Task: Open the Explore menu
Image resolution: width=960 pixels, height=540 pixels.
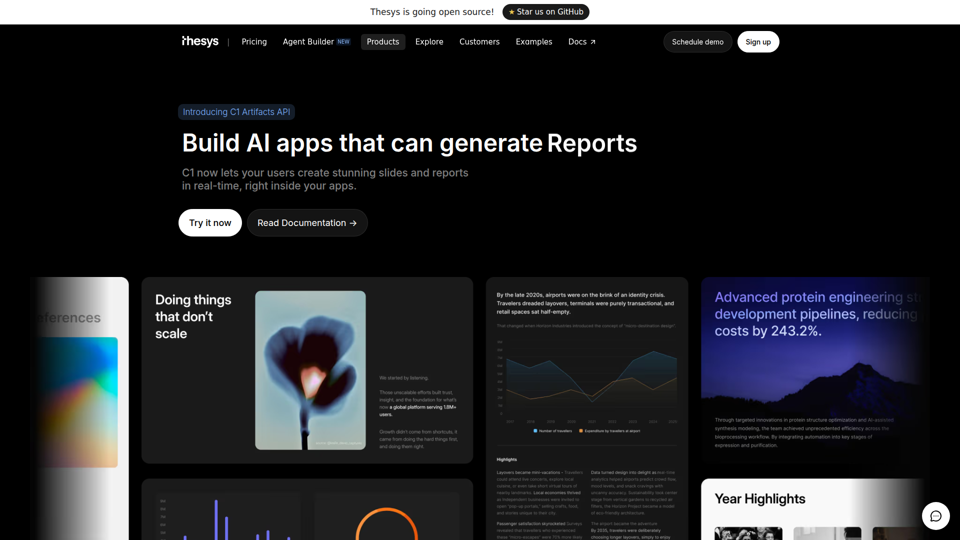Action: [x=429, y=42]
